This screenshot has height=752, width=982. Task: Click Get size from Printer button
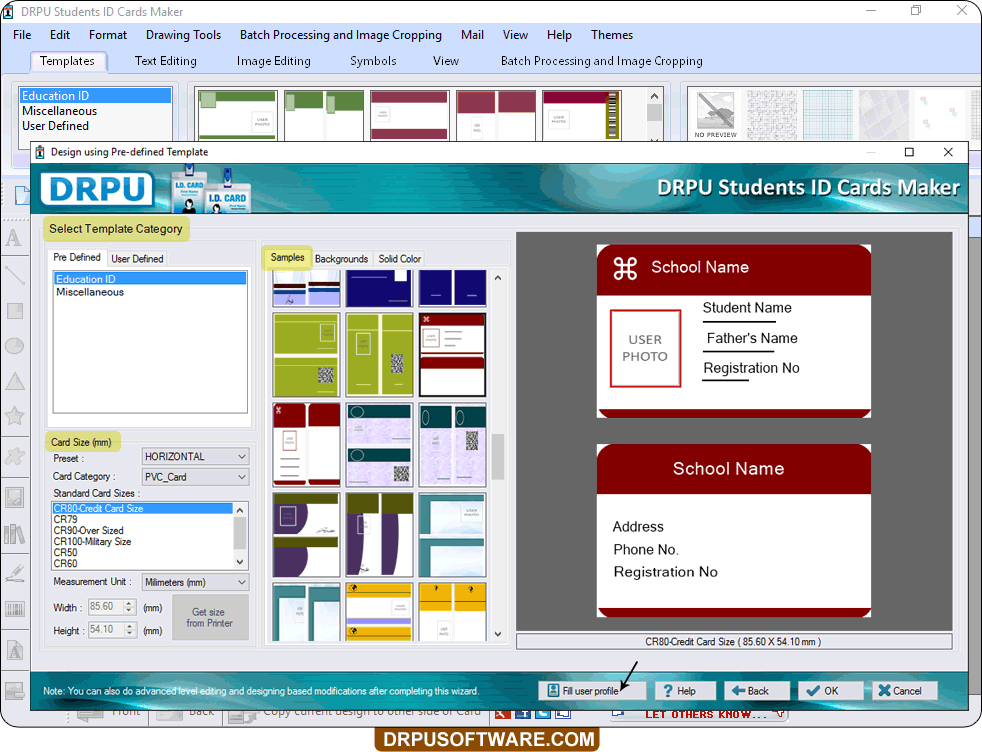210,617
